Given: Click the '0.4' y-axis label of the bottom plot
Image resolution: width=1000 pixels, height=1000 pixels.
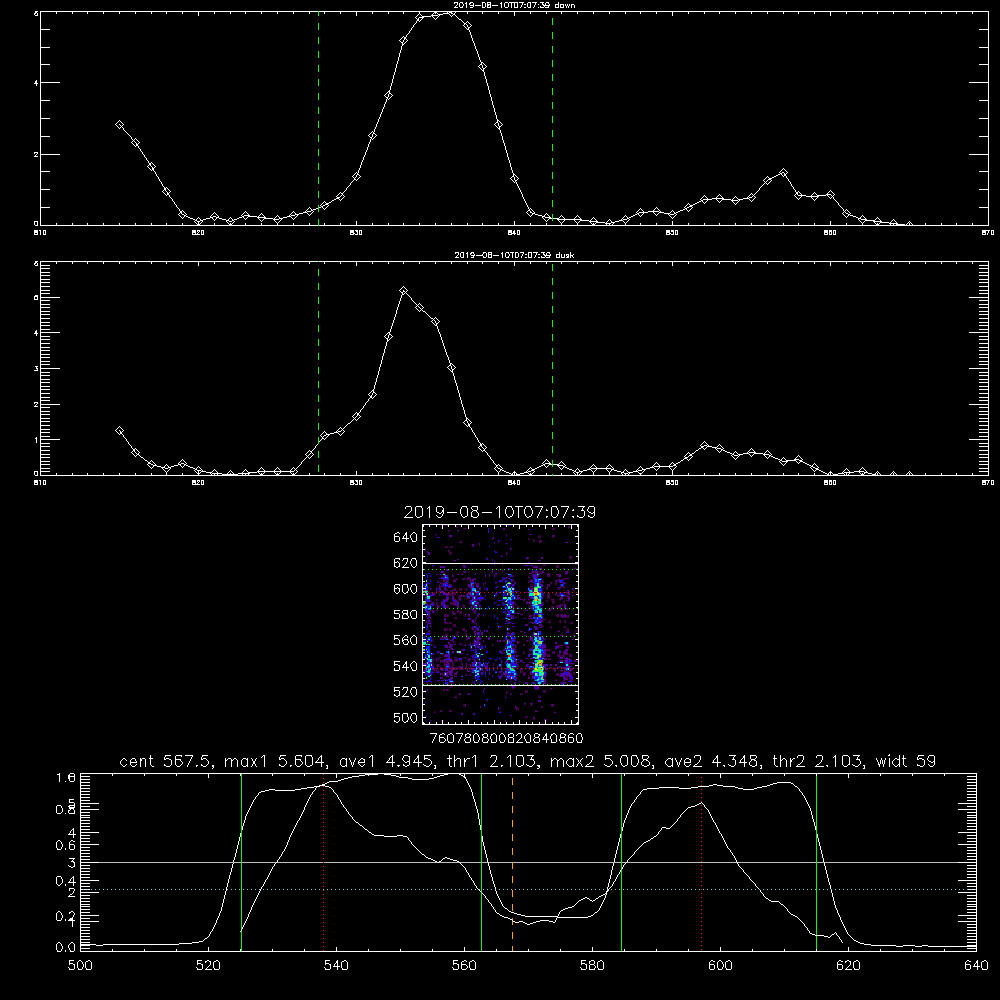Looking at the screenshot, I should point(66,881).
